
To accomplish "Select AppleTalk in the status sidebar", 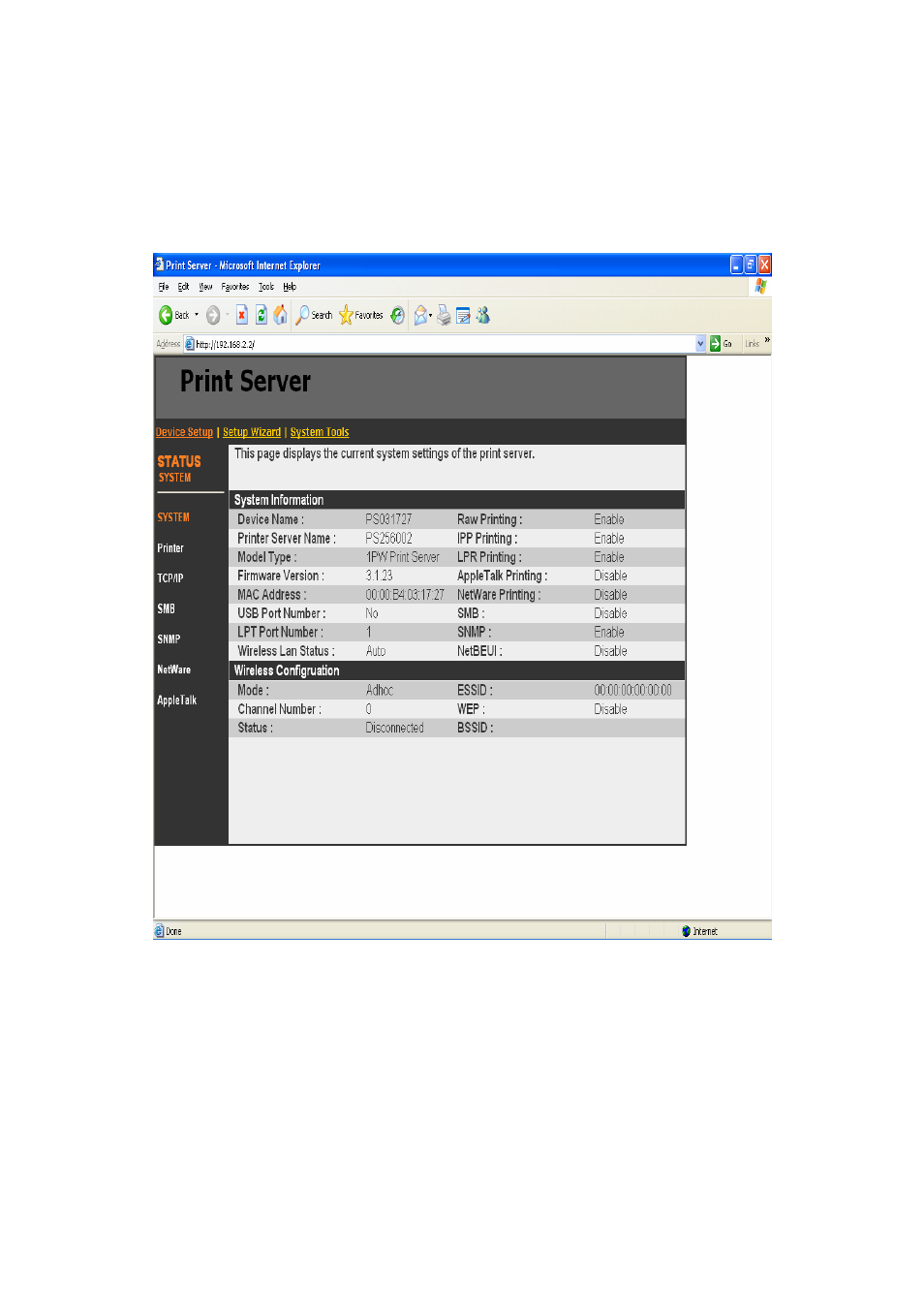I will [x=177, y=701].
